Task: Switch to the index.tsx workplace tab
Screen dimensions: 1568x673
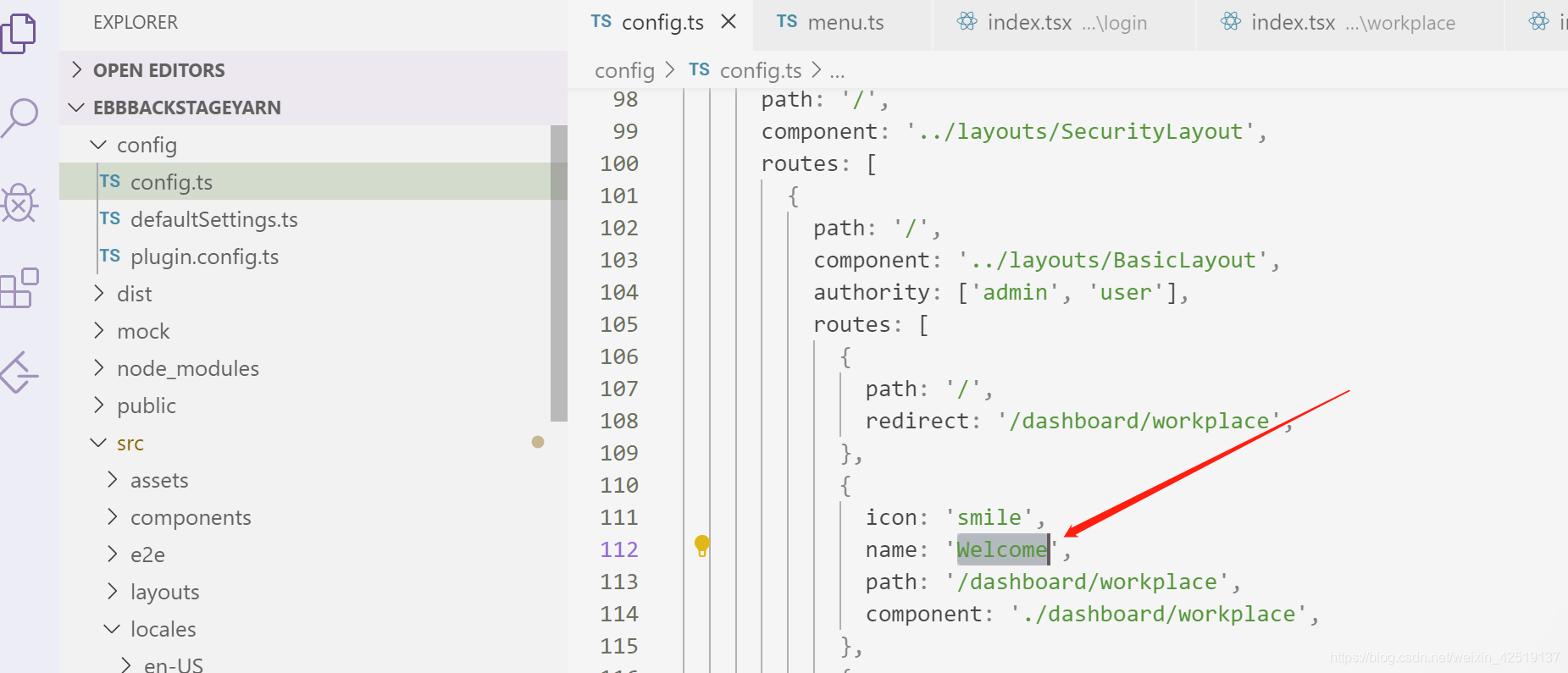Action: tap(1350, 23)
